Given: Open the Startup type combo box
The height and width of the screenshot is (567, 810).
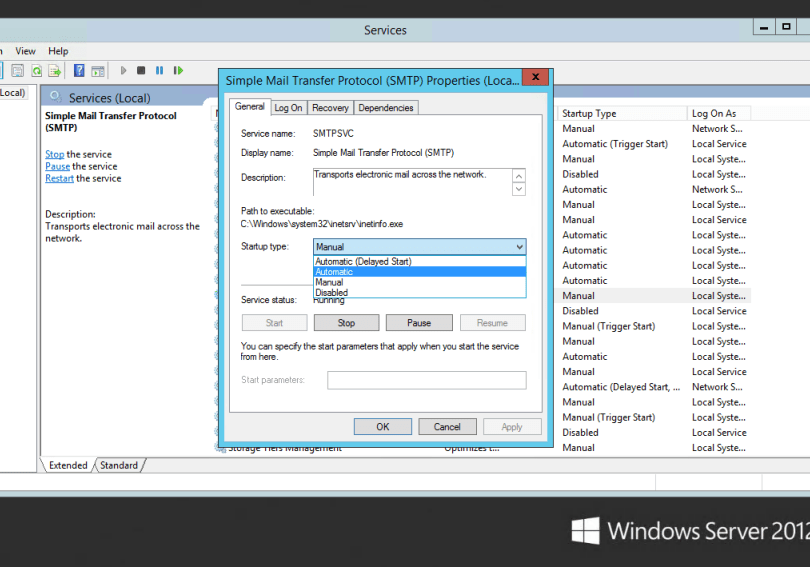Looking at the screenshot, I should pyautogui.click(x=419, y=246).
